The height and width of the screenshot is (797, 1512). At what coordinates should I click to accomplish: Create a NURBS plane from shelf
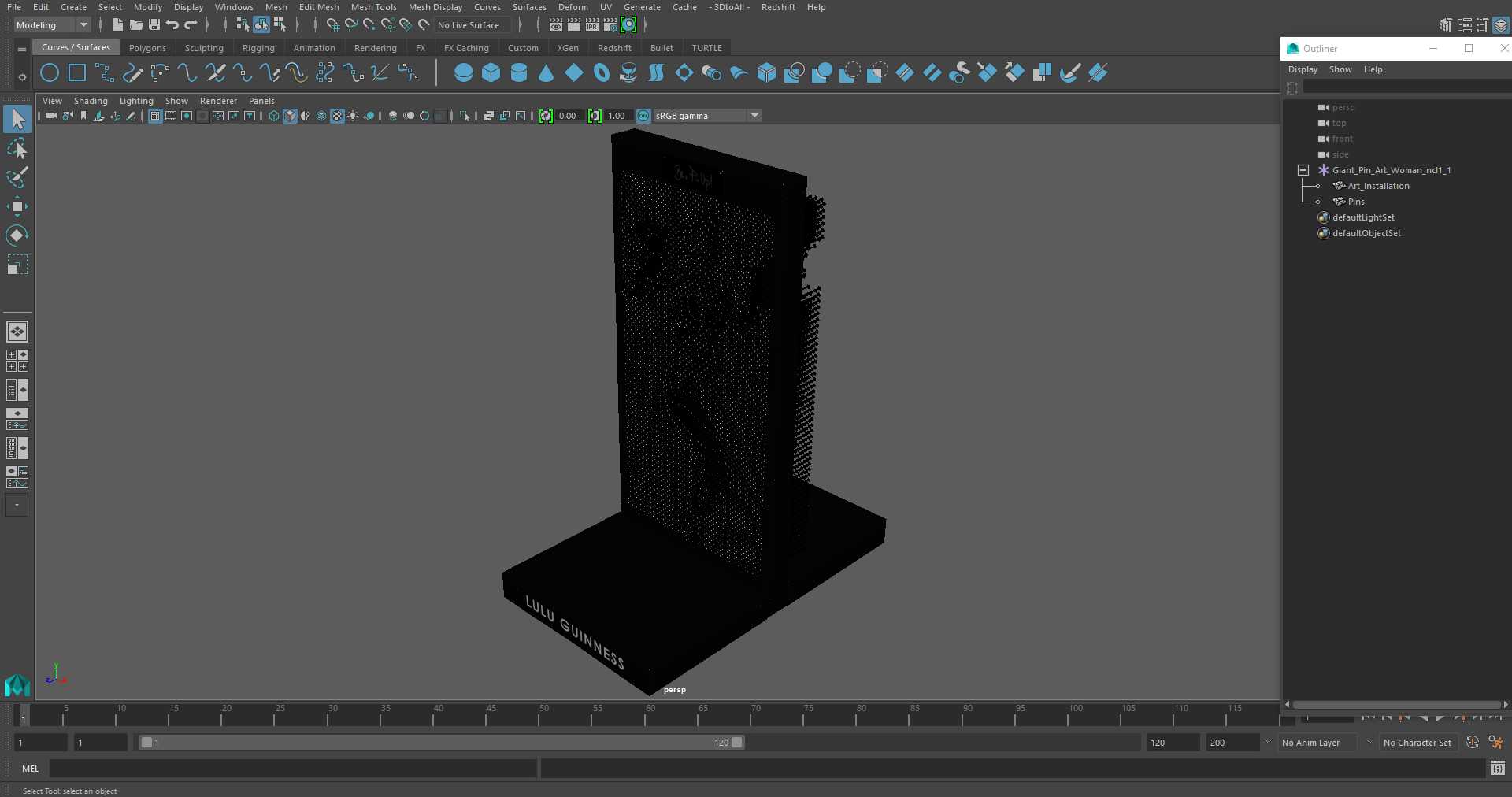[574, 73]
